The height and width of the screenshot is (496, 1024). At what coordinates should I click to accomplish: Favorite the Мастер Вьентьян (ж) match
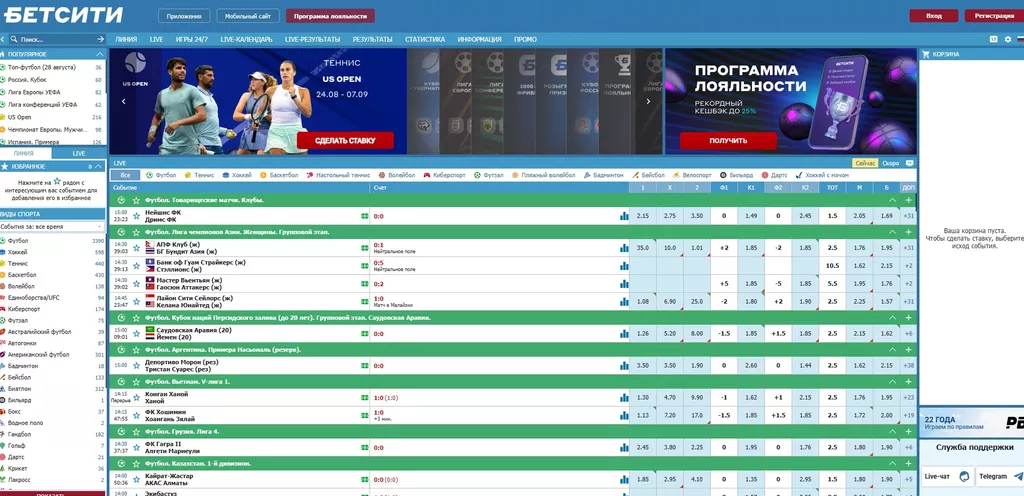(136, 284)
